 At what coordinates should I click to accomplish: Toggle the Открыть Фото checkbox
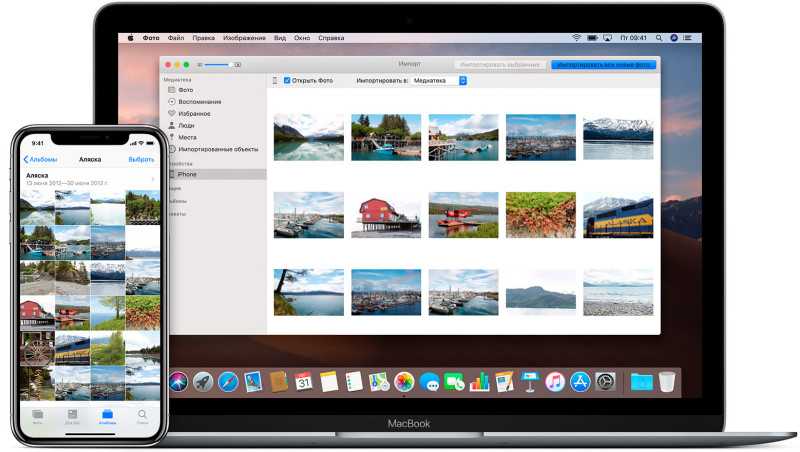coord(287,81)
